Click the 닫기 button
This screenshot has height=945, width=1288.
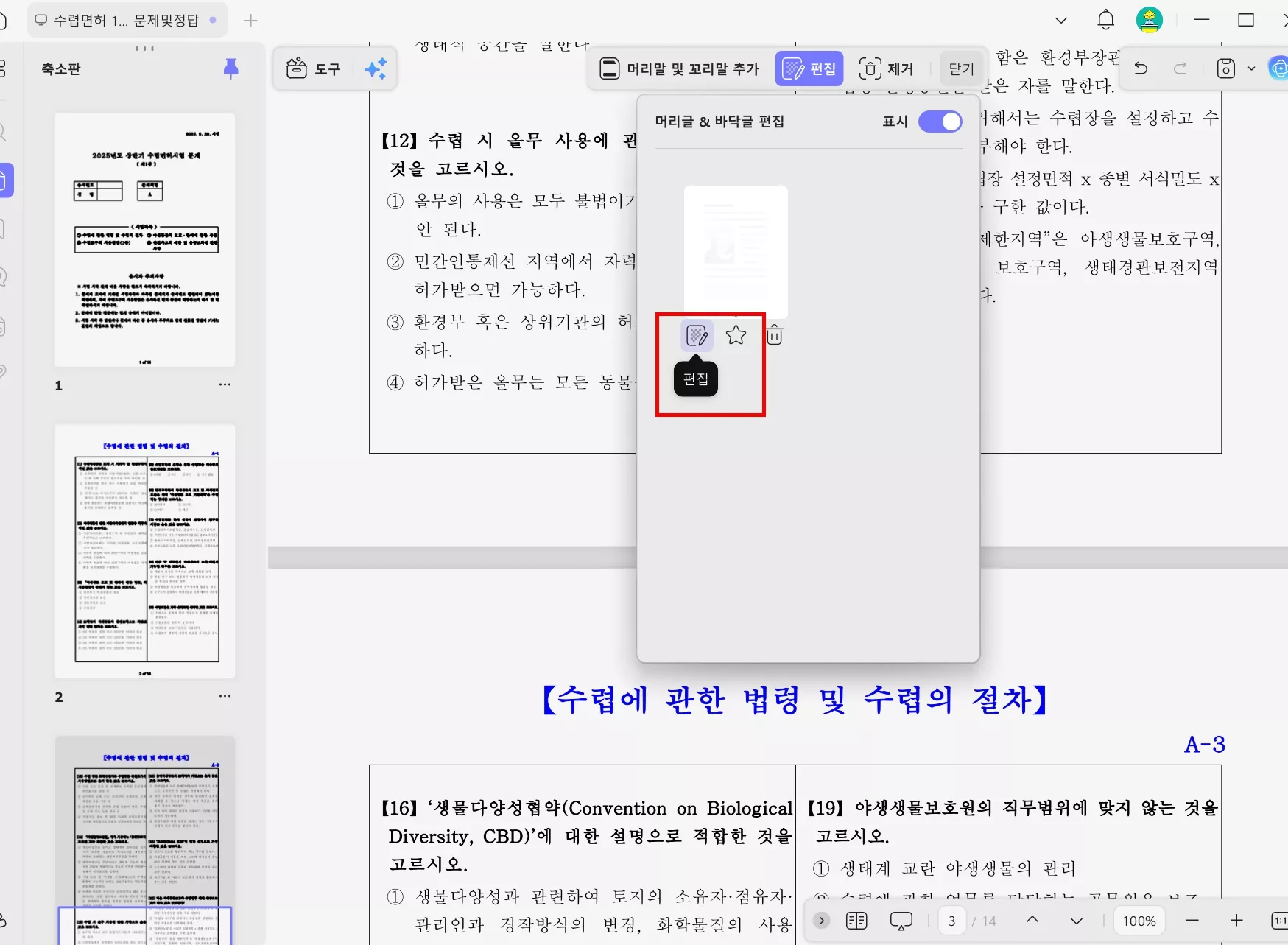(x=961, y=68)
